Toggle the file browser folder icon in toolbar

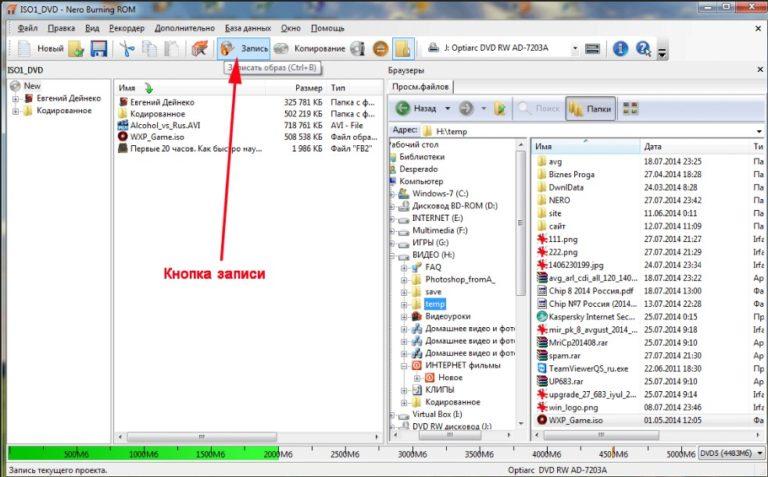tap(403, 49)
